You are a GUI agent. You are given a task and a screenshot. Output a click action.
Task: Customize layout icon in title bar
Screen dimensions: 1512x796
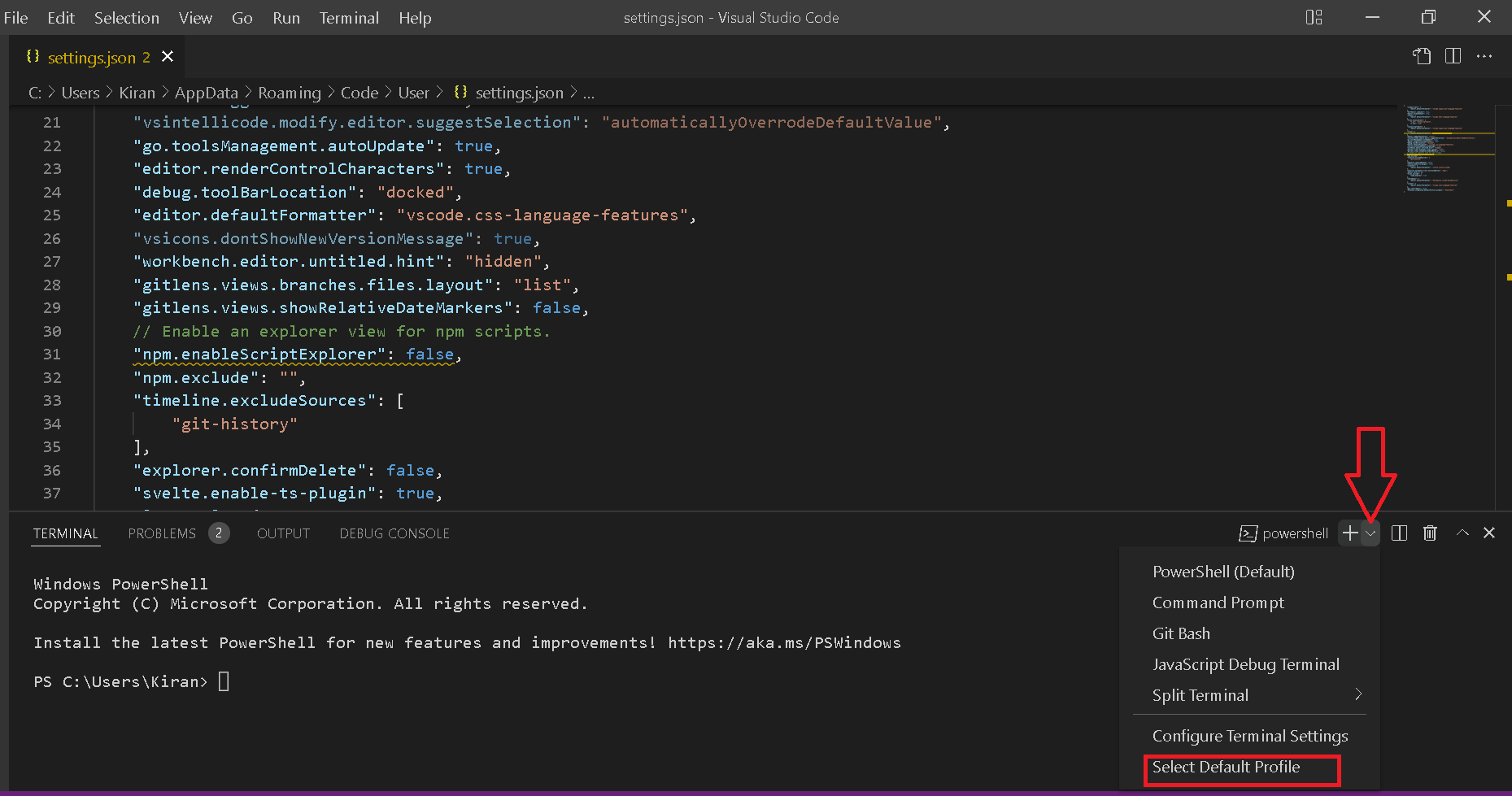point(1314,17)
